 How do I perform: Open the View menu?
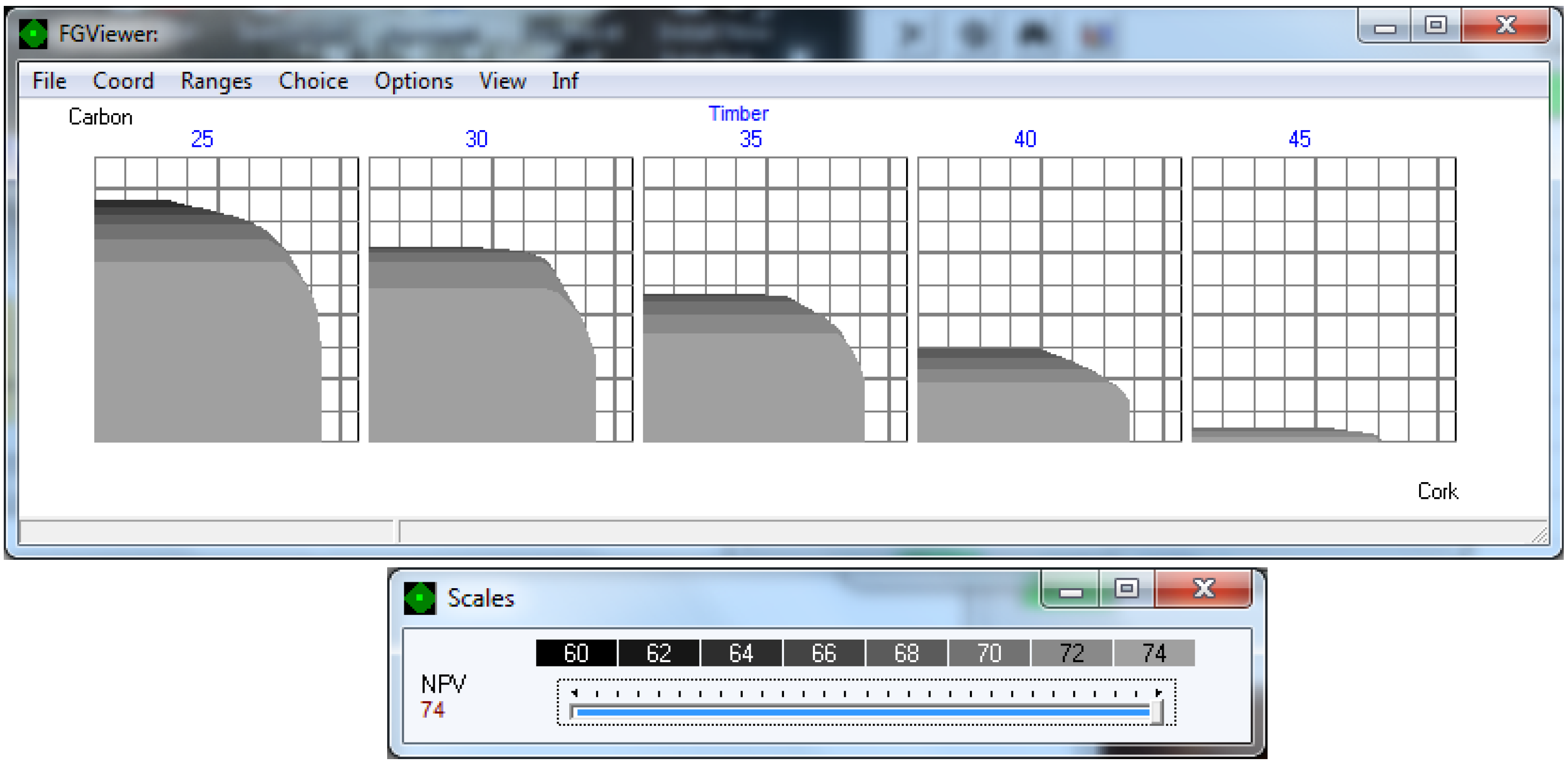[x=502, y=81]
